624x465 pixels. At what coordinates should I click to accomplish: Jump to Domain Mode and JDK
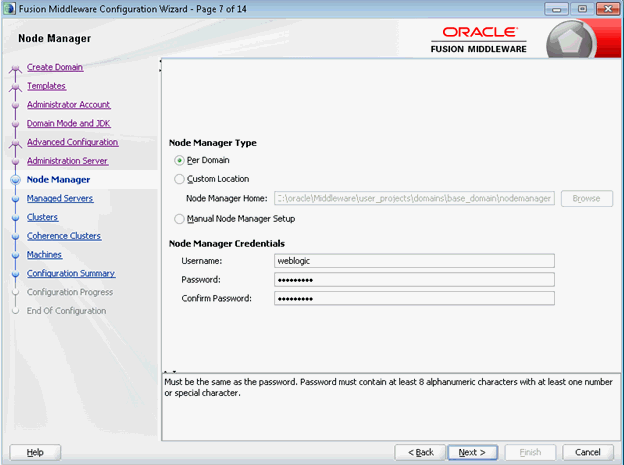coord(68,123)
